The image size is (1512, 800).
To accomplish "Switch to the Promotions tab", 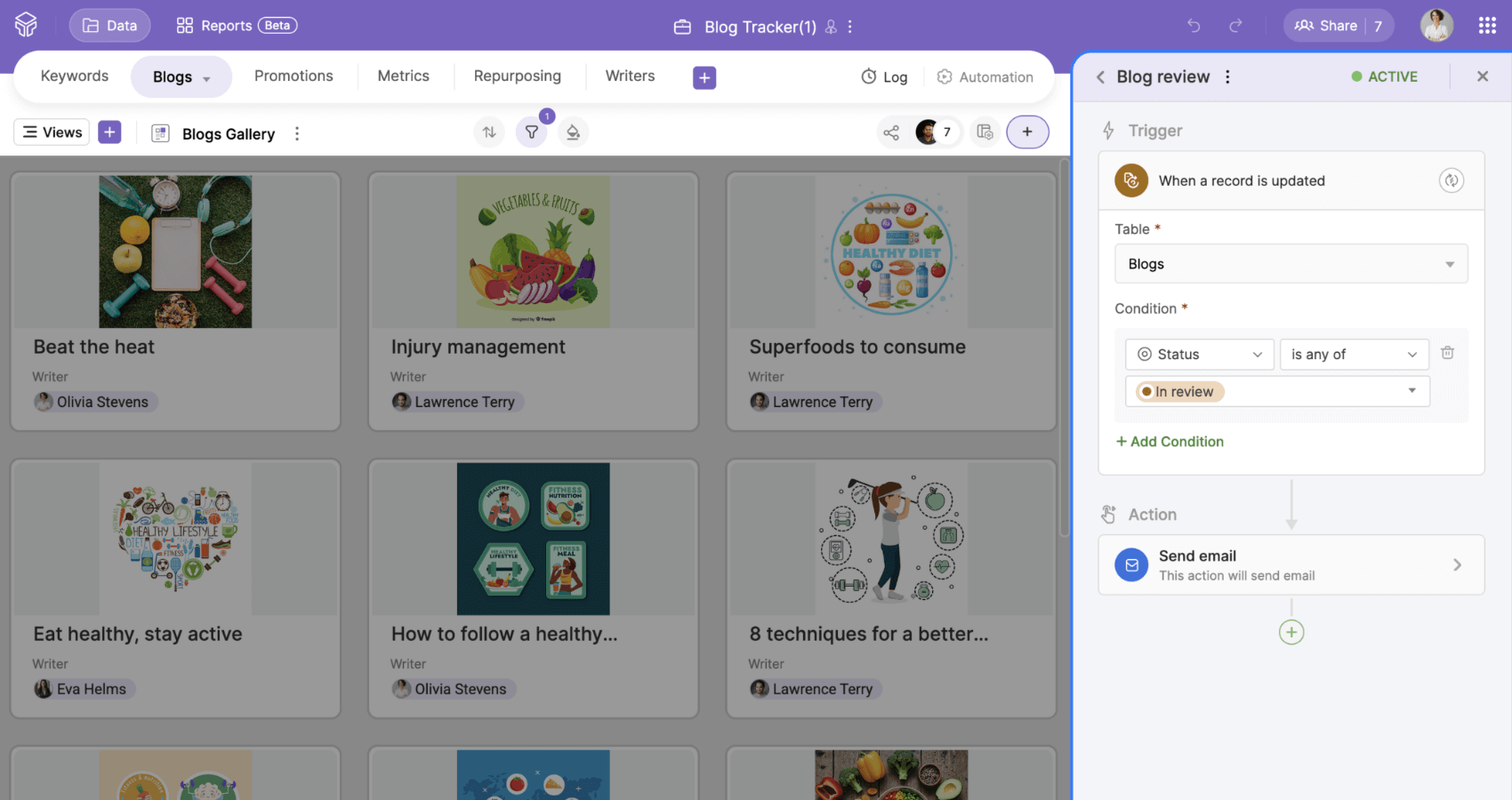I will click(294, 76).
